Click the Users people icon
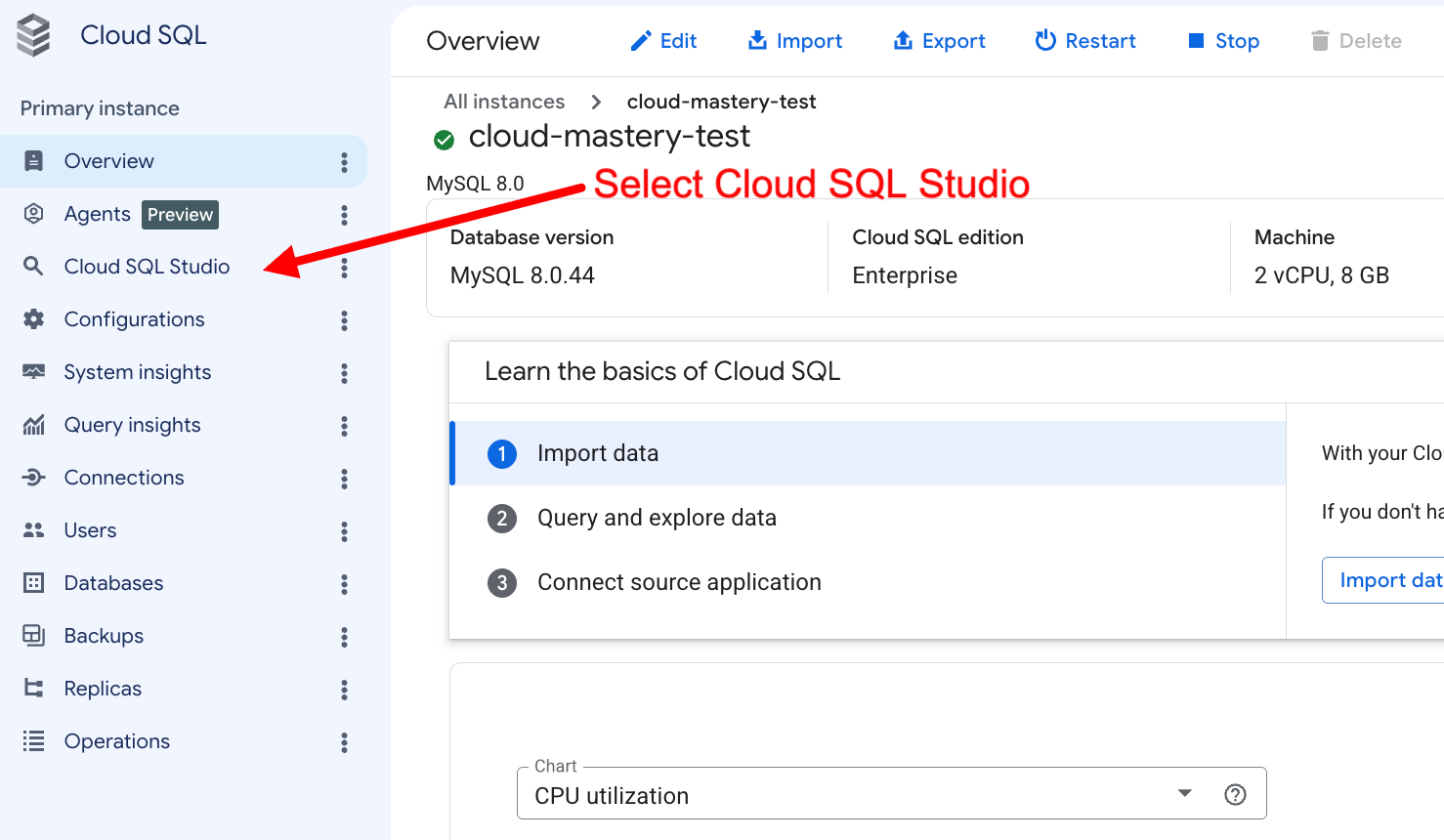 pos(33,530)
